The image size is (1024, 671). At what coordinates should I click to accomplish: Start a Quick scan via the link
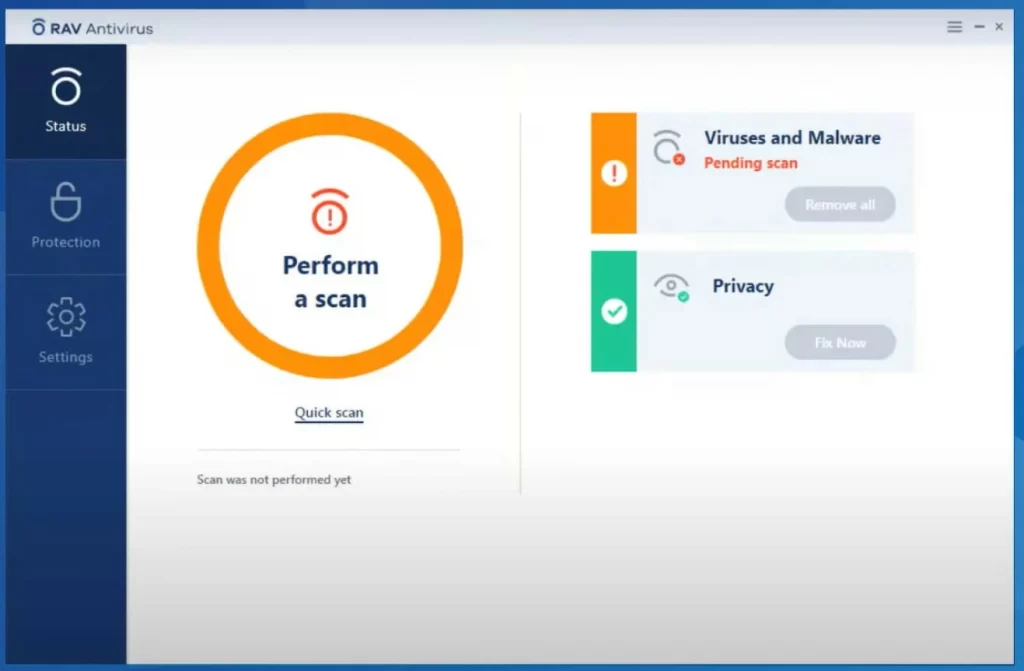click(328, 413)
